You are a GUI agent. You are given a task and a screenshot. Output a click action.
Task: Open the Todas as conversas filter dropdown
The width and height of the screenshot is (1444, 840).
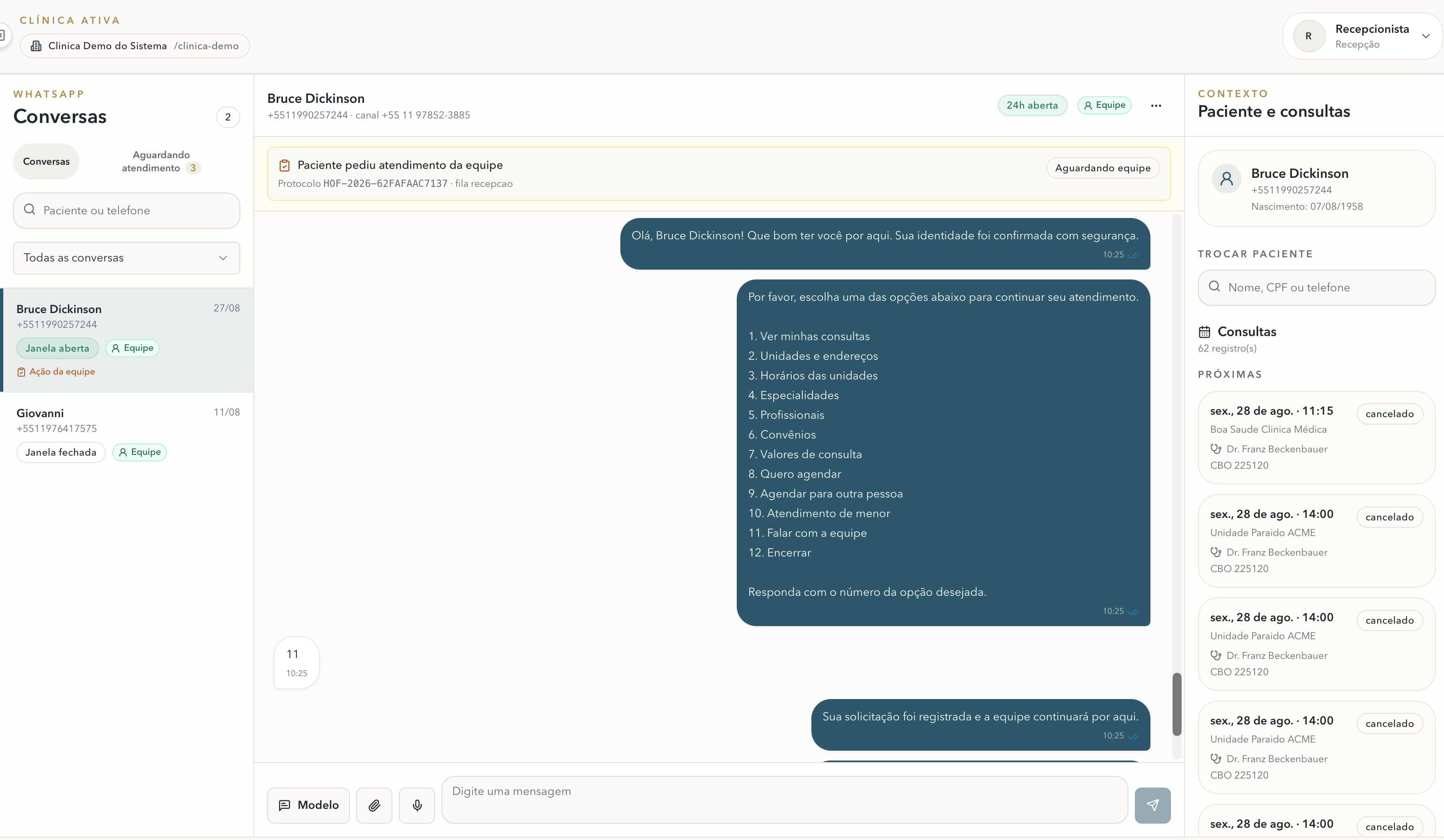tap(126, 258)
